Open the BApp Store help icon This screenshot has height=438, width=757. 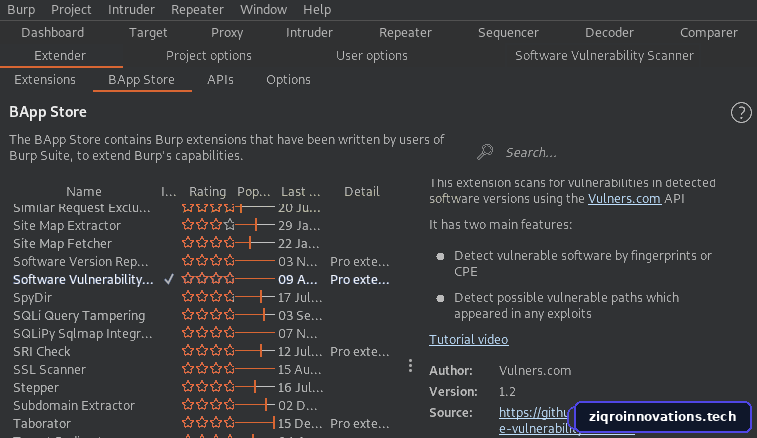[741, 113]
